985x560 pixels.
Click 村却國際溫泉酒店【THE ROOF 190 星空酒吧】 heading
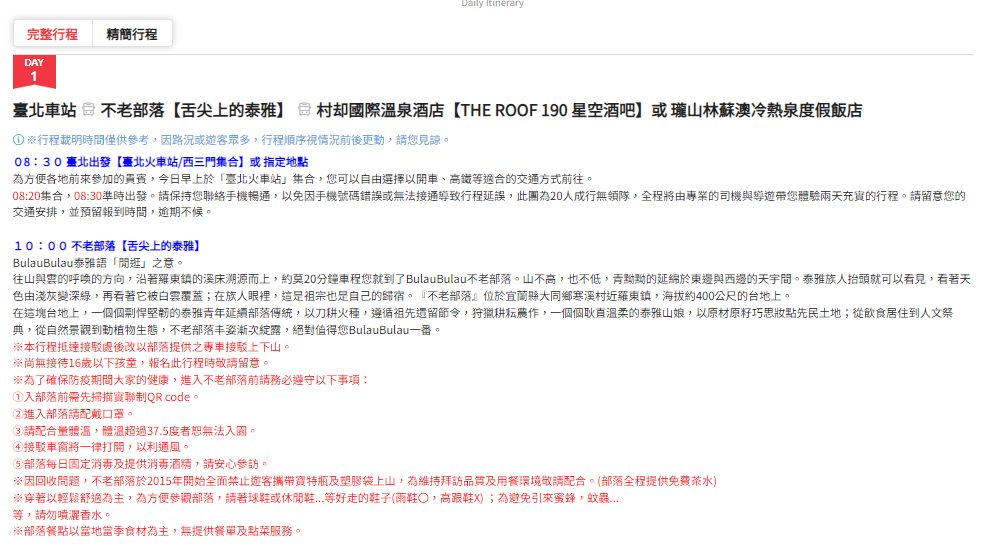click(482, 111)
